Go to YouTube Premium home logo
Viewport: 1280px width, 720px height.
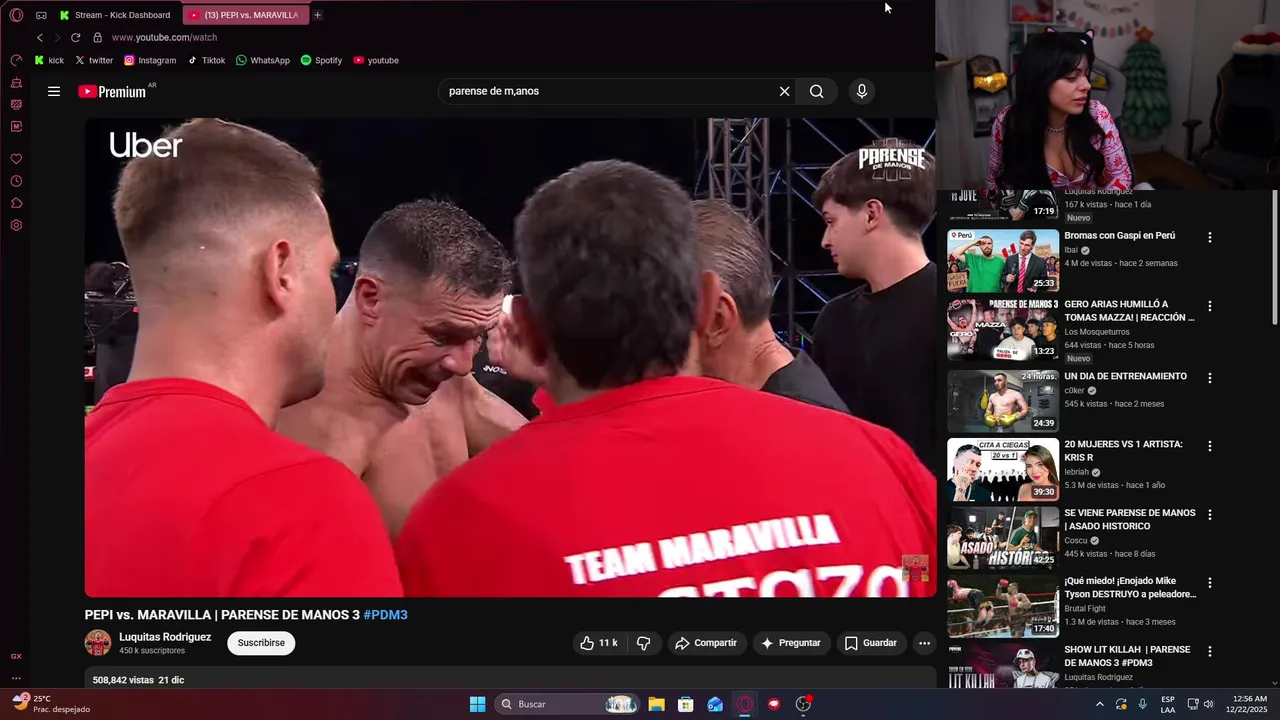(112, 91)
